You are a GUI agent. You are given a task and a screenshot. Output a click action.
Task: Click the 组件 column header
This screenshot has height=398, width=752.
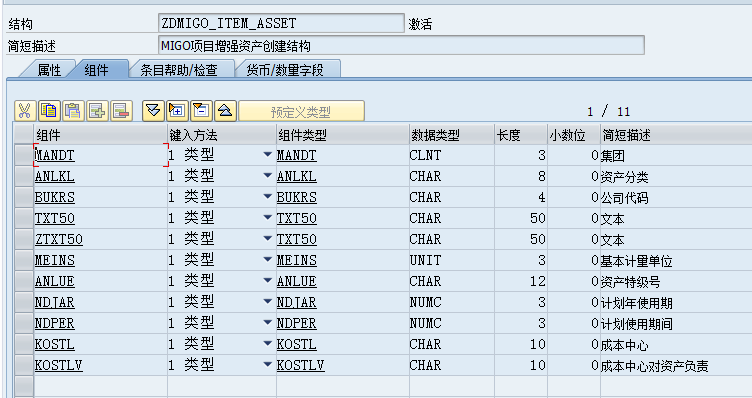pos(101,135)
